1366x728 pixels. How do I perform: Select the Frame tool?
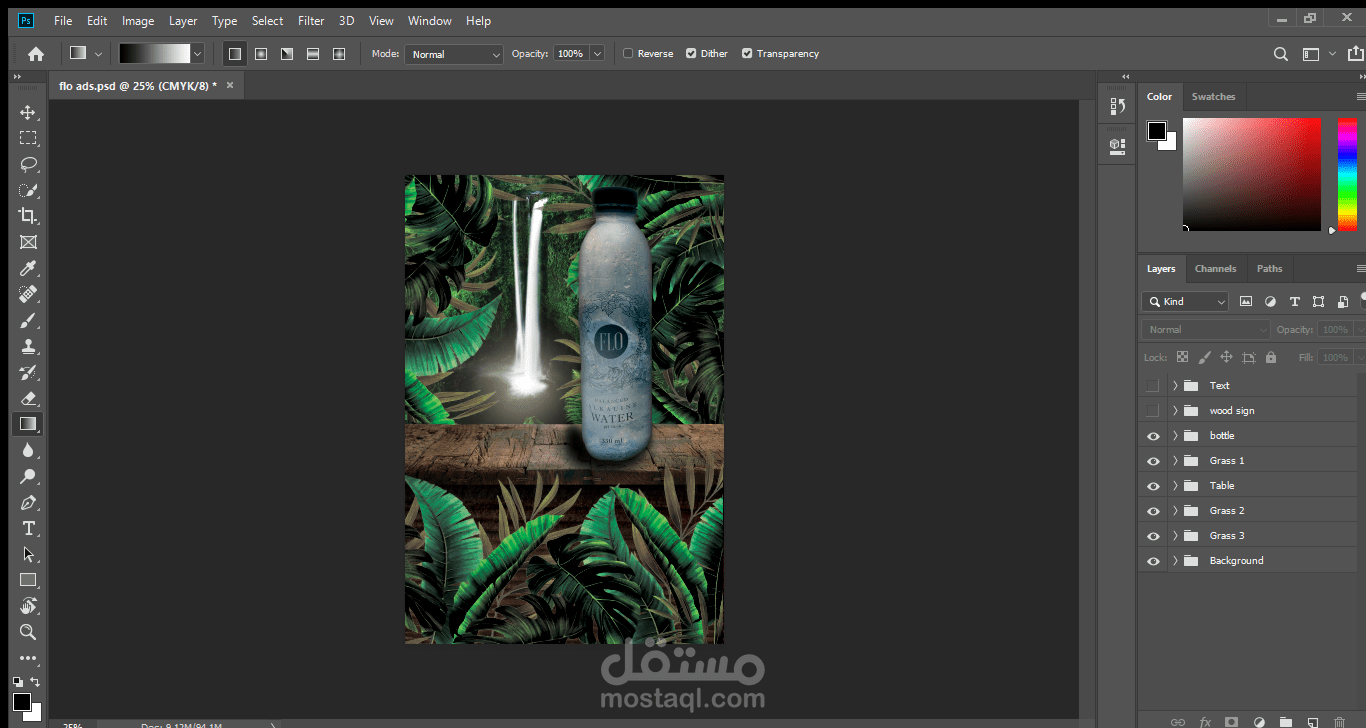click(28, 242)
